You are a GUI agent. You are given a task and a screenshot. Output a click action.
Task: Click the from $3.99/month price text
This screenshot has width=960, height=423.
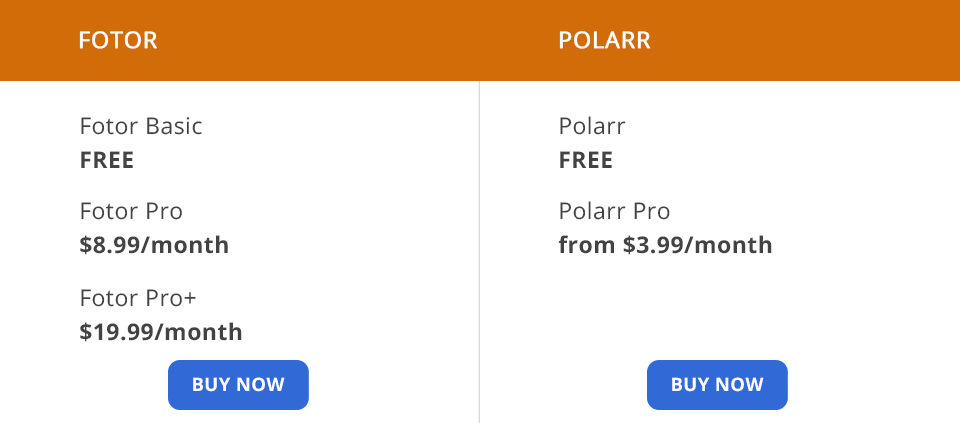[665, 245]
